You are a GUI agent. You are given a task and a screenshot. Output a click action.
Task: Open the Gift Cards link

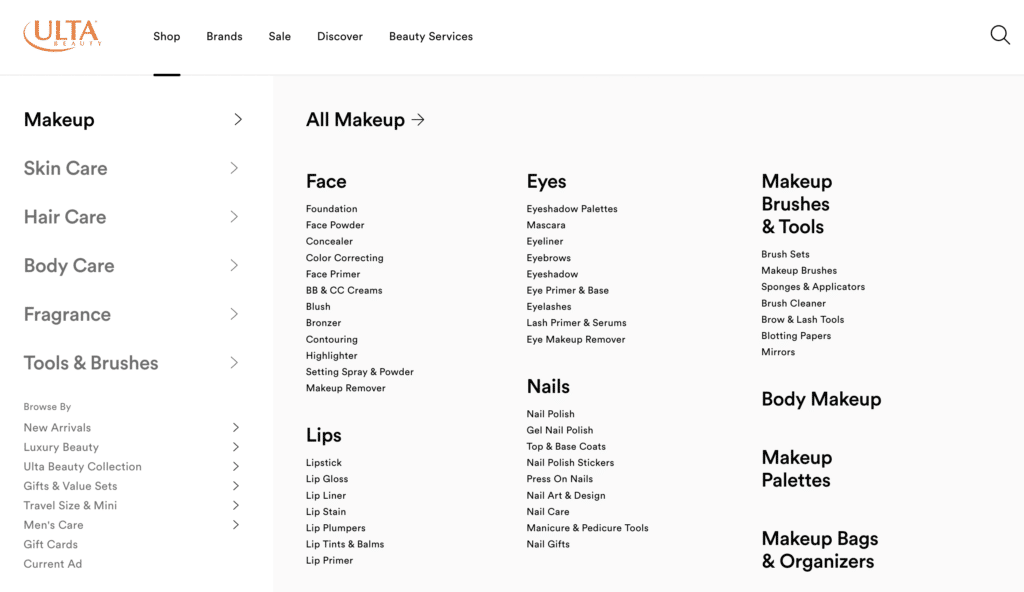click(x=50, y=545)
